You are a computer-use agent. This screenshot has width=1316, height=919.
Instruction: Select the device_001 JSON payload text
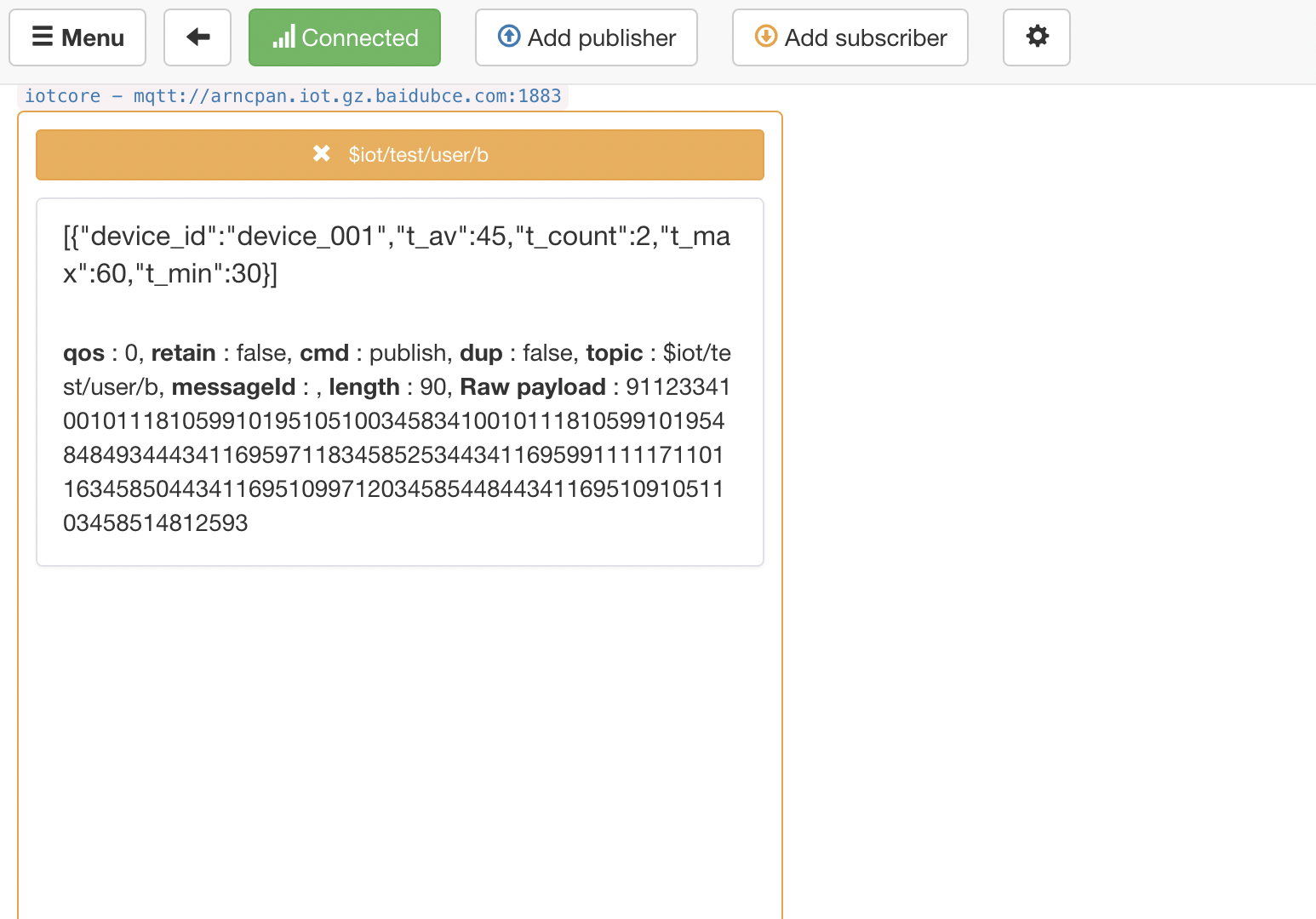click(397, 254)
